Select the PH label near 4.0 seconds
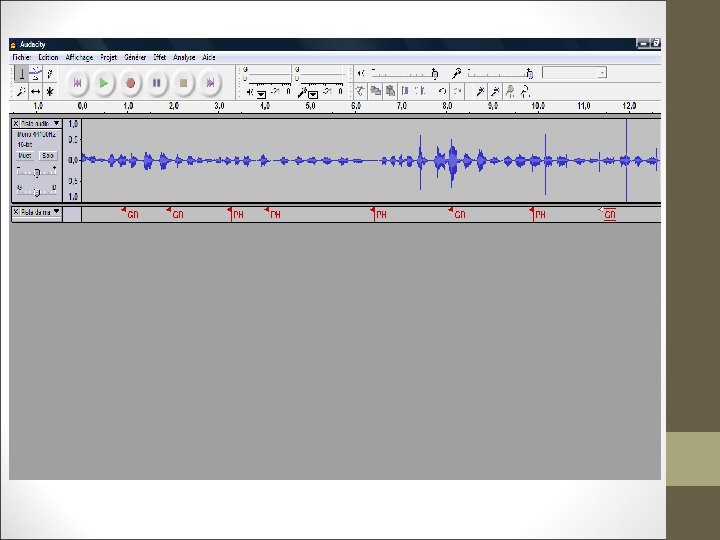 tap(275, 214)
